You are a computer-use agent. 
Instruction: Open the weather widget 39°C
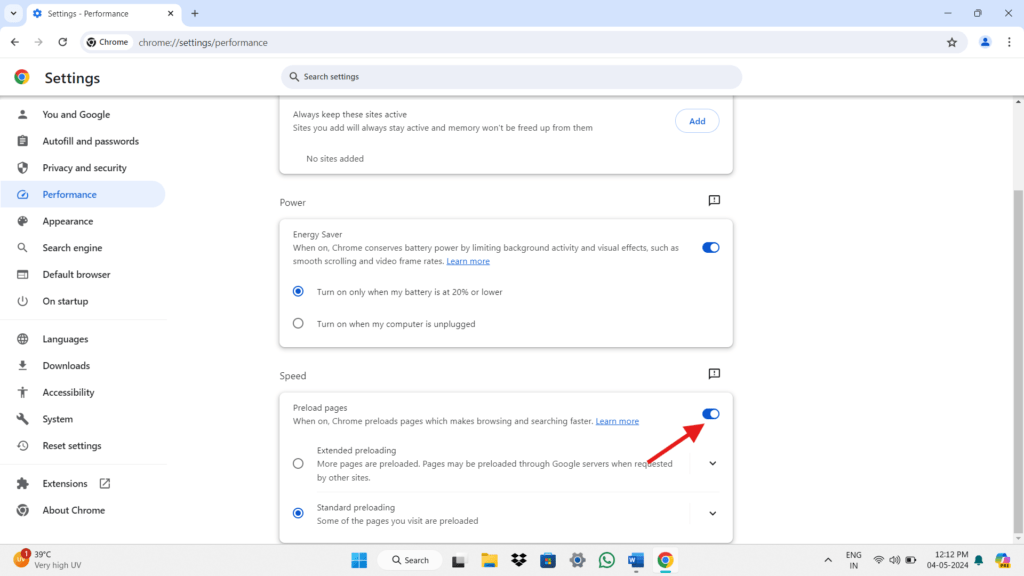click(x=48, y=560)
